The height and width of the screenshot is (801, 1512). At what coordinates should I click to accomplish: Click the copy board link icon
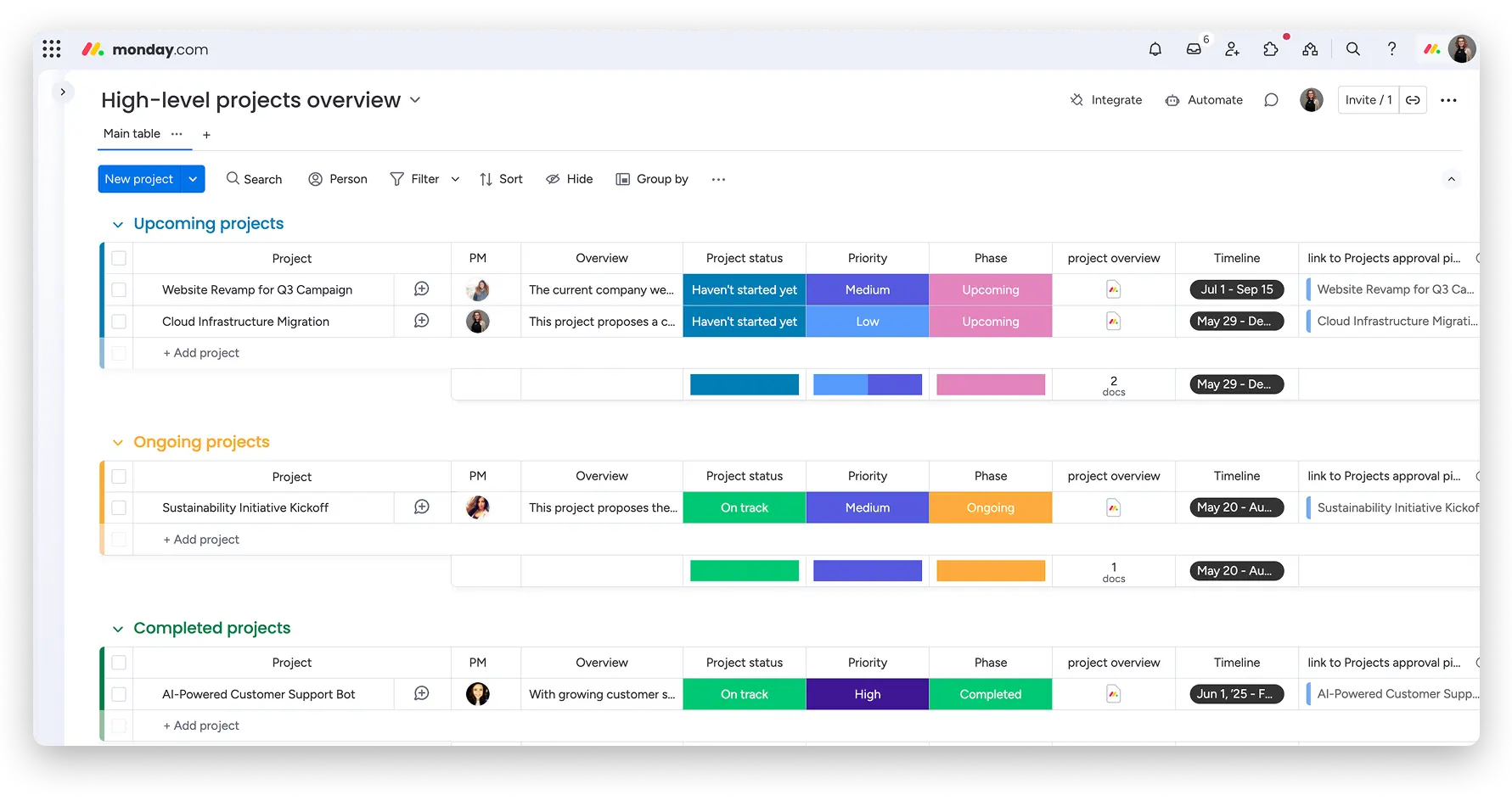(1413, 99)
